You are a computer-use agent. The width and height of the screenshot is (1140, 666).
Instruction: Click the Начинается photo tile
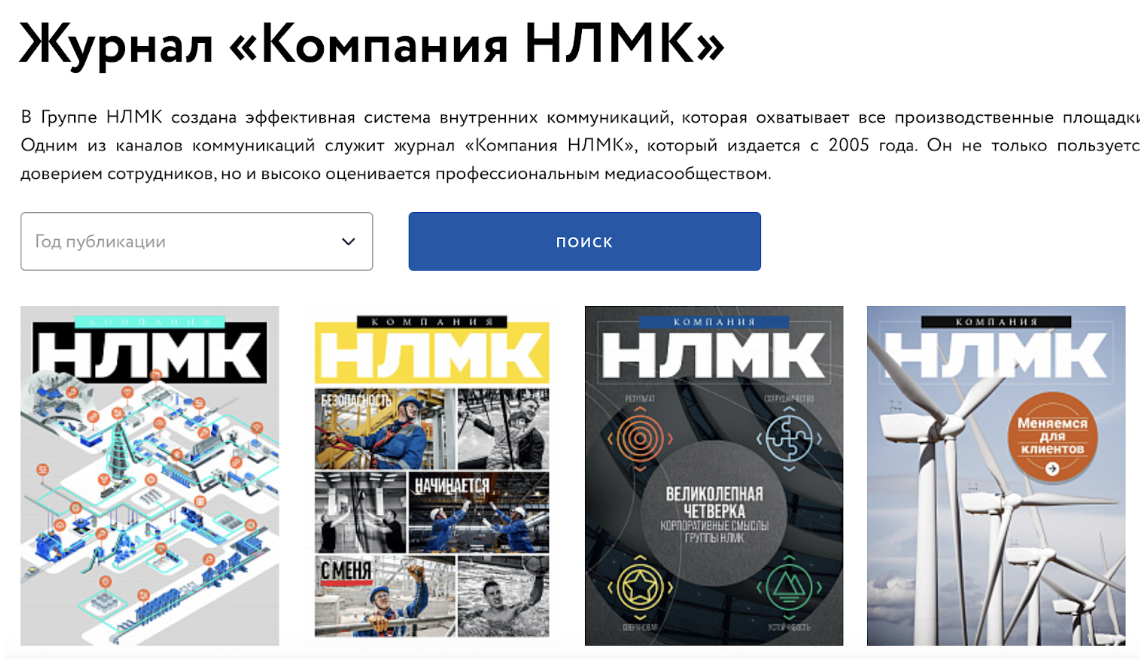point(479,512)
